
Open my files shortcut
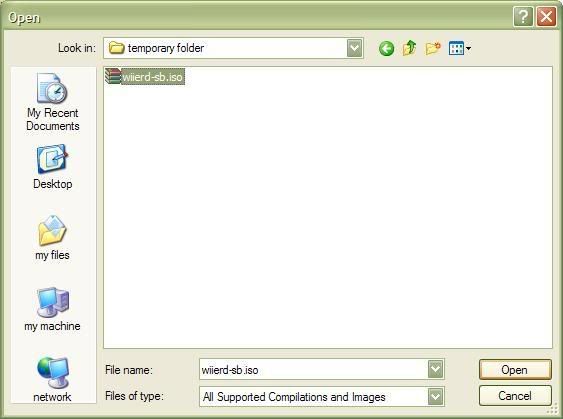(x=52, y=238)
